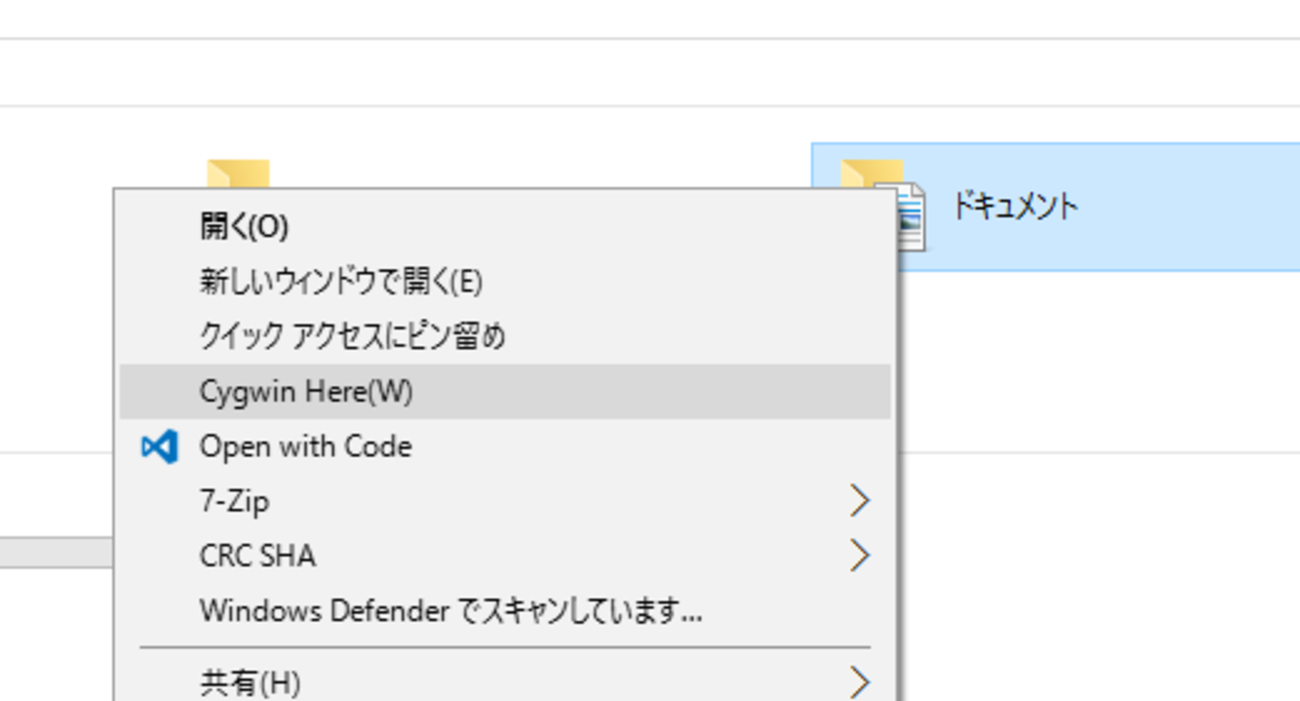The image size is (1300, 701).
Task: Click the folder icon behind the context menu
Action: (238, 174)
